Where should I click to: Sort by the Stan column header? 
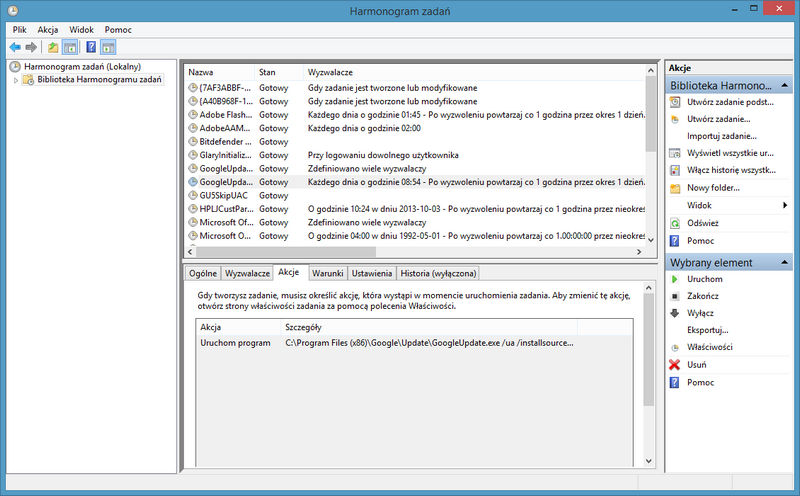pyautogui.click(x=279, y=72)
